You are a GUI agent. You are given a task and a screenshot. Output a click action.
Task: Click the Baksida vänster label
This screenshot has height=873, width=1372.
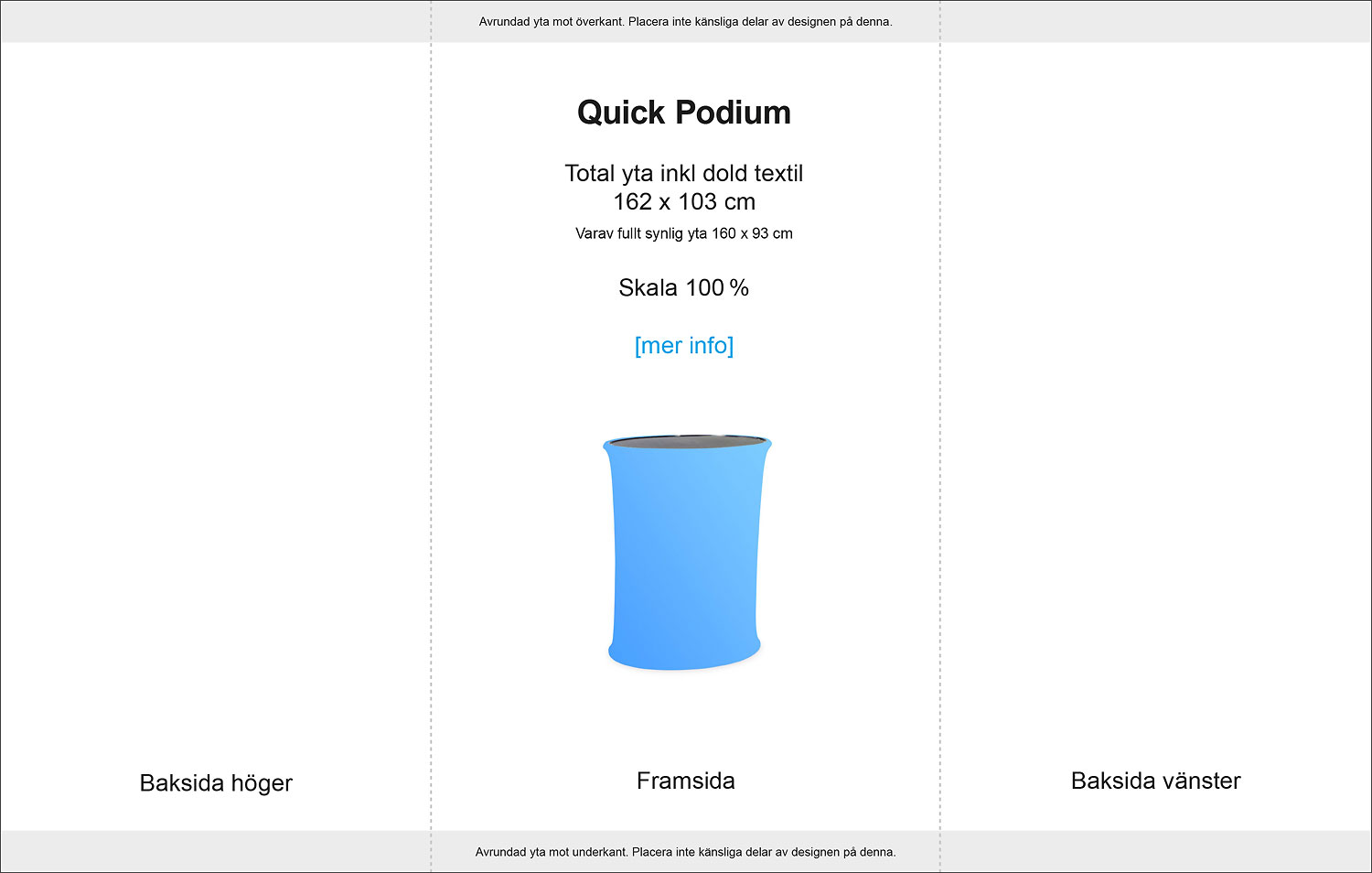pyautogui.click(x=1155, y=781)
